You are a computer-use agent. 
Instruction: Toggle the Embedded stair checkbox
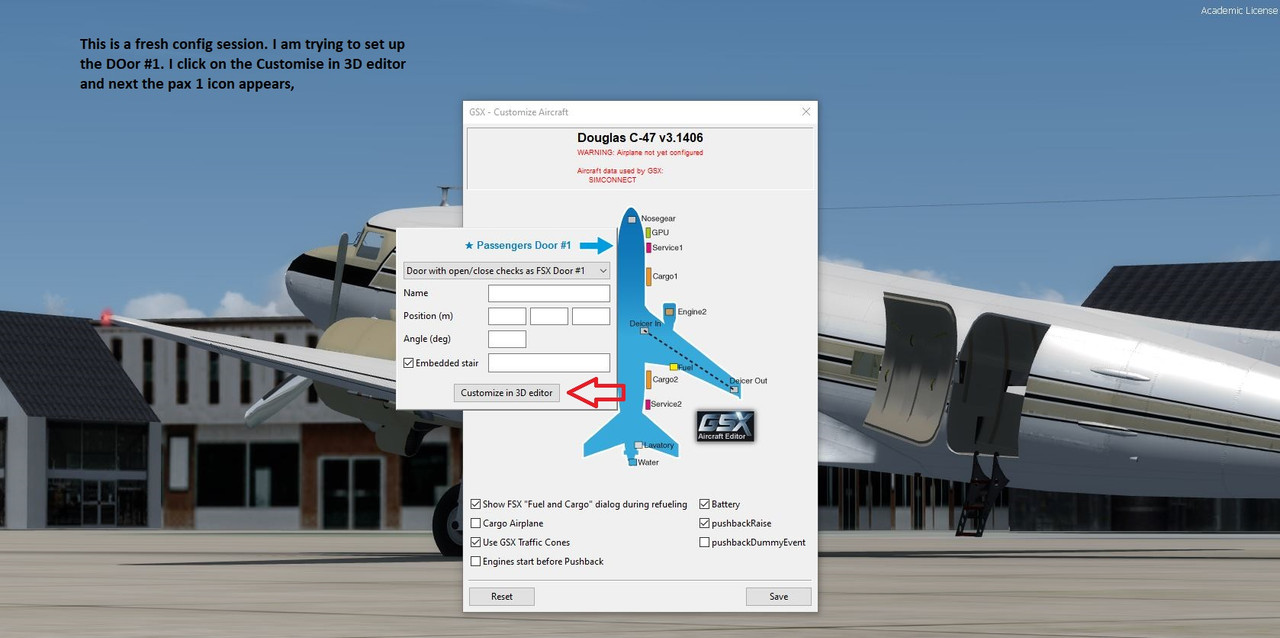pos(408,364)
